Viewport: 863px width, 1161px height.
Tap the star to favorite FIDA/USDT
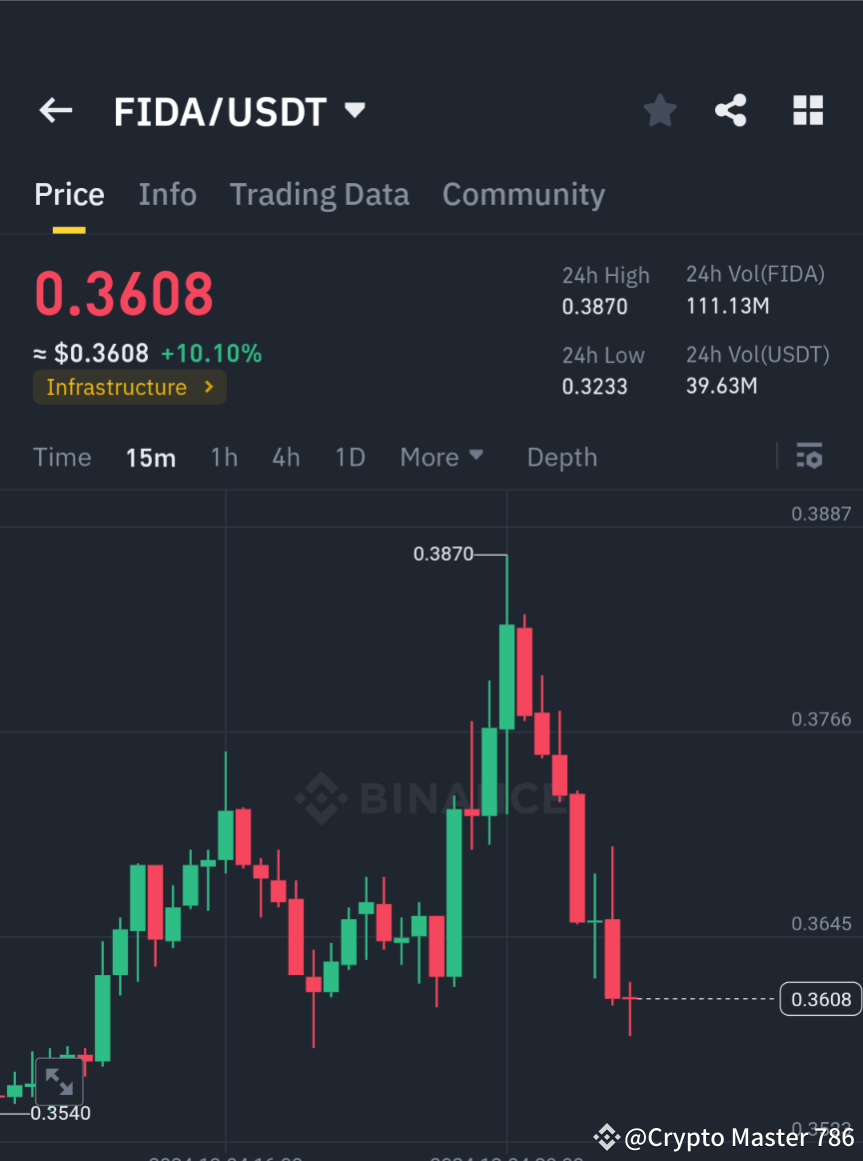click(659, 110)
